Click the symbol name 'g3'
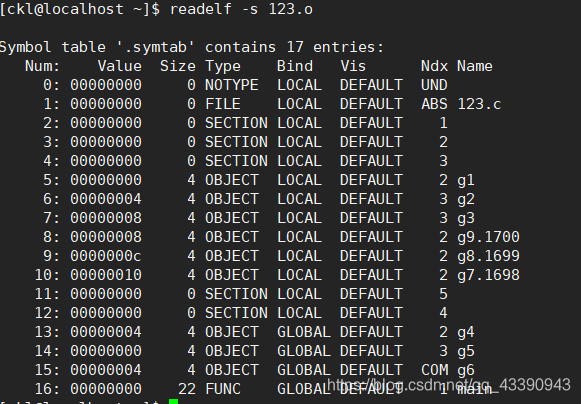The width and height of the screenshot is (581, 404). pos(466,218)
